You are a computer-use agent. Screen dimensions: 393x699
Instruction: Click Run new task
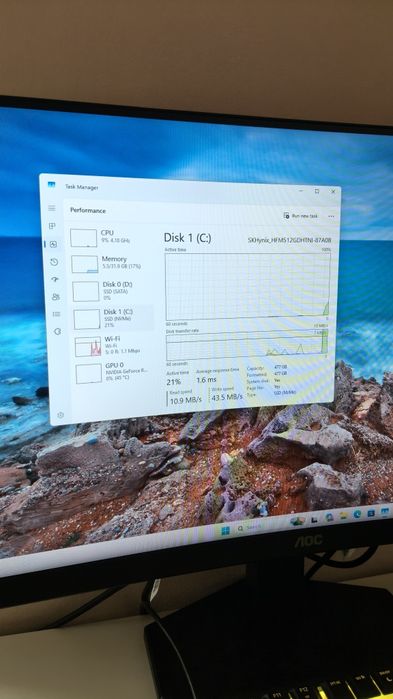click(x=301, y=216)
